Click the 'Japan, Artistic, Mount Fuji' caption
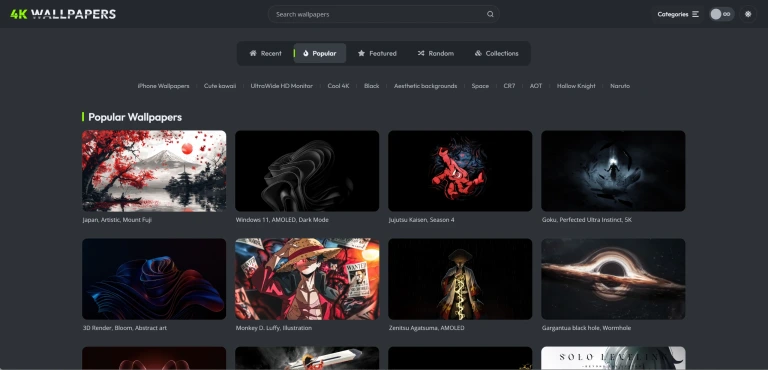768x370 pixels. pyautogui.click(x=117, y=220)
